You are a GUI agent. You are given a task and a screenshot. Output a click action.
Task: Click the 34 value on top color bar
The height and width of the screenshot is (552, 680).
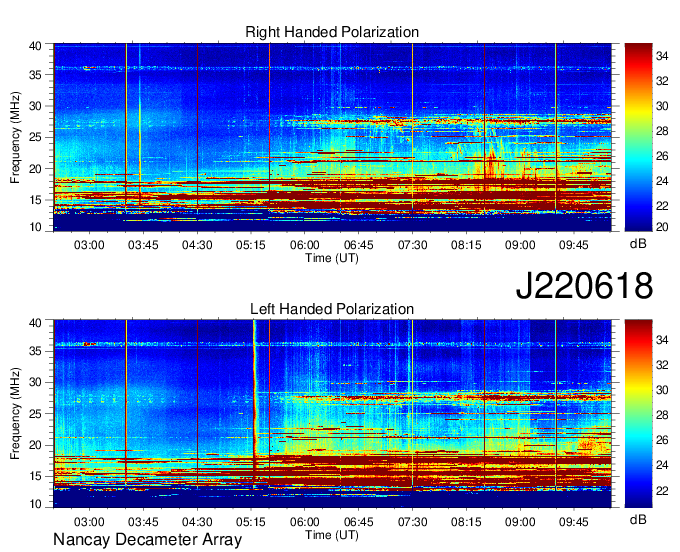coord(662,56)
